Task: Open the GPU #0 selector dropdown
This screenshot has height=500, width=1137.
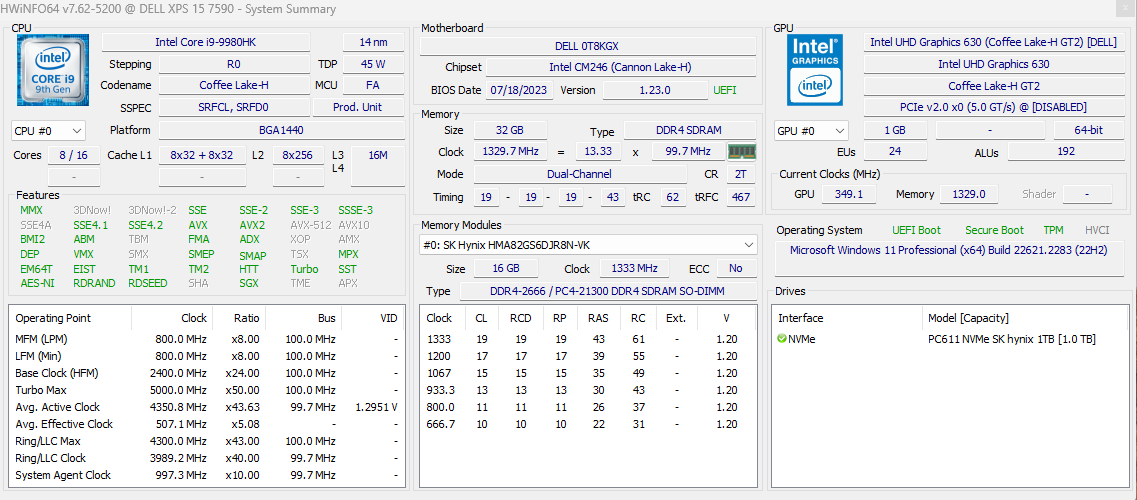Action: click(811, 131)
